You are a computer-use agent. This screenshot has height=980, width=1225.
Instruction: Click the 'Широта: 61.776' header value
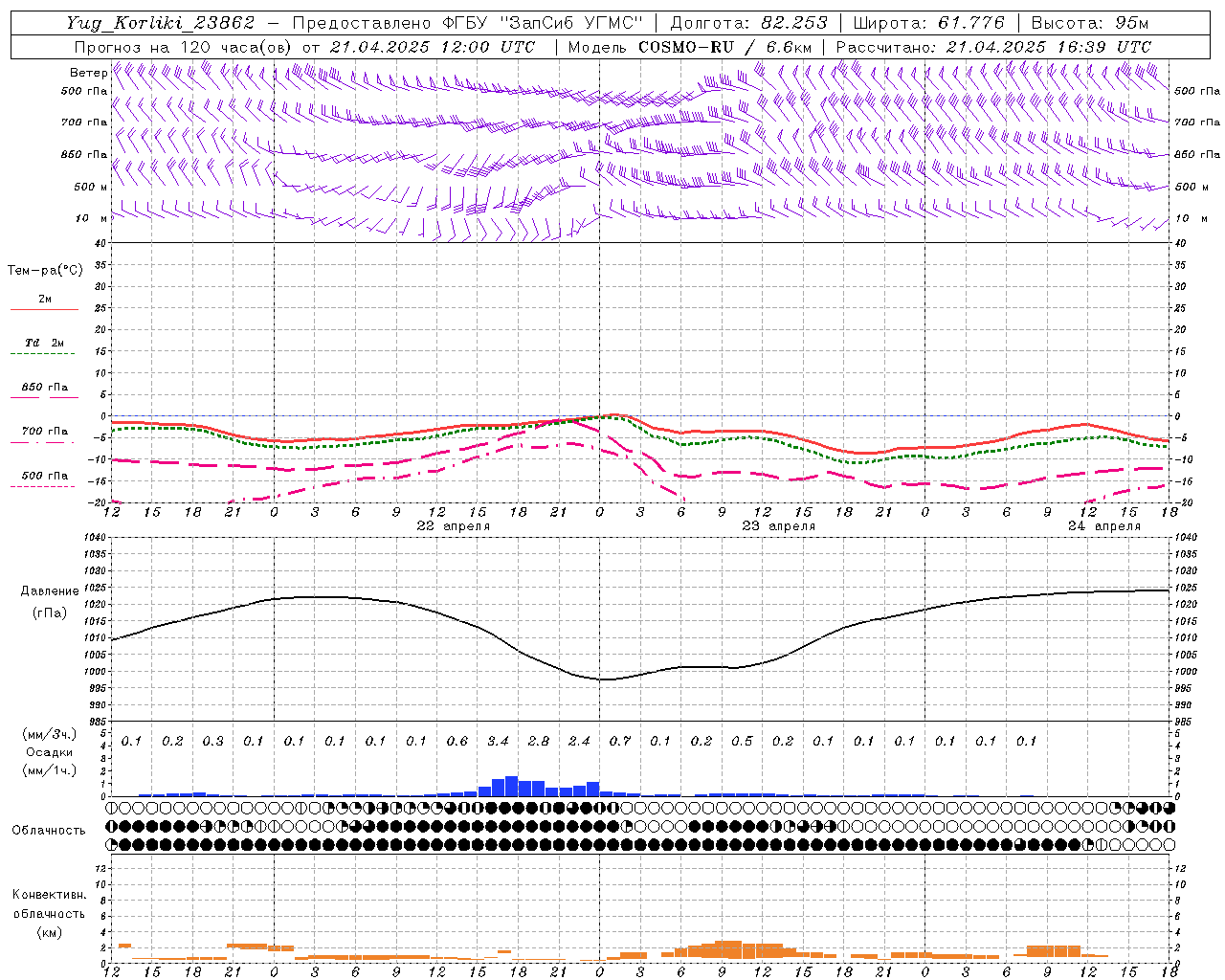click(927, 23)
